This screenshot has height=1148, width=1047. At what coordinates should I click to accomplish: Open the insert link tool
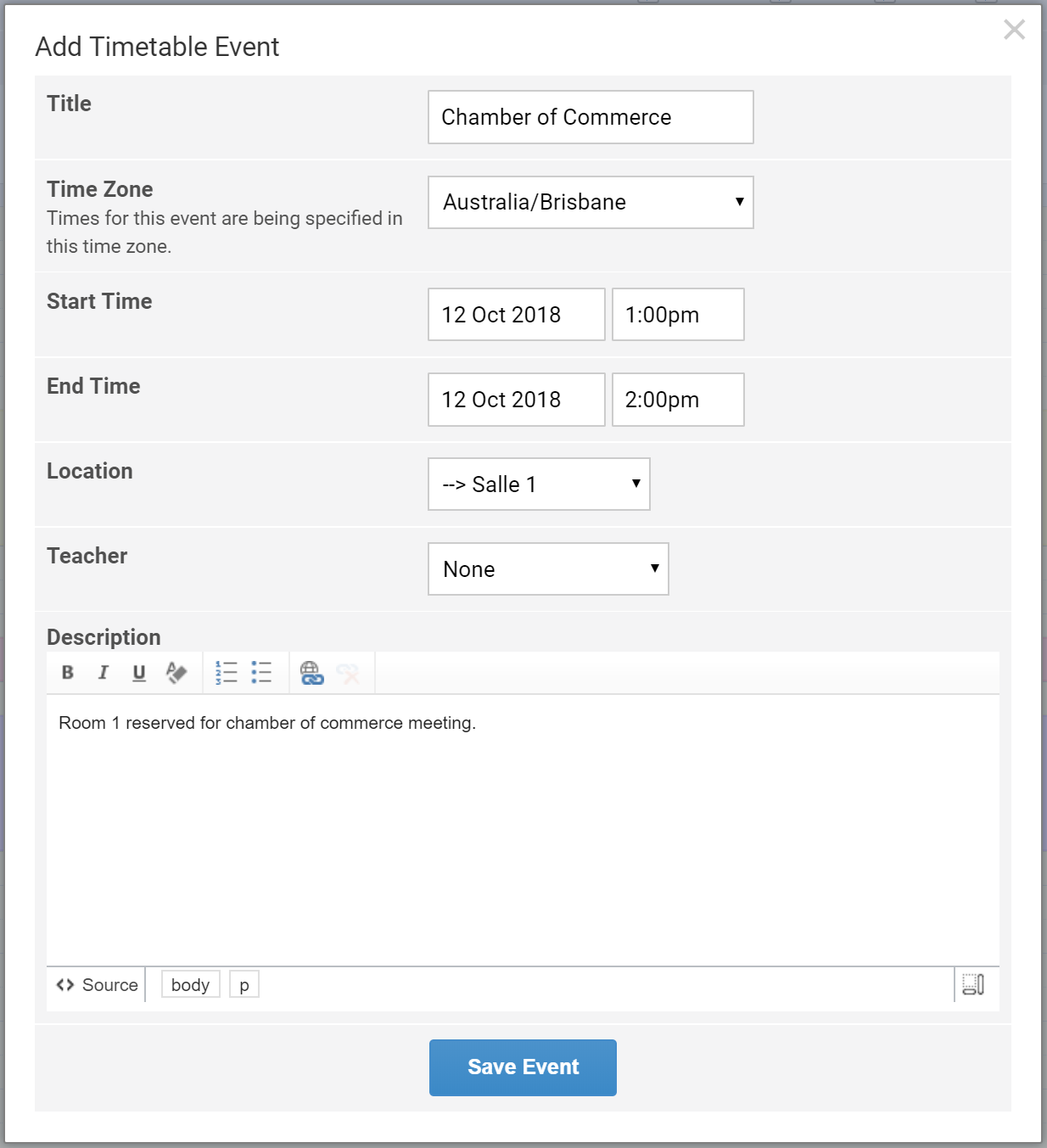[x=311, y=673]
